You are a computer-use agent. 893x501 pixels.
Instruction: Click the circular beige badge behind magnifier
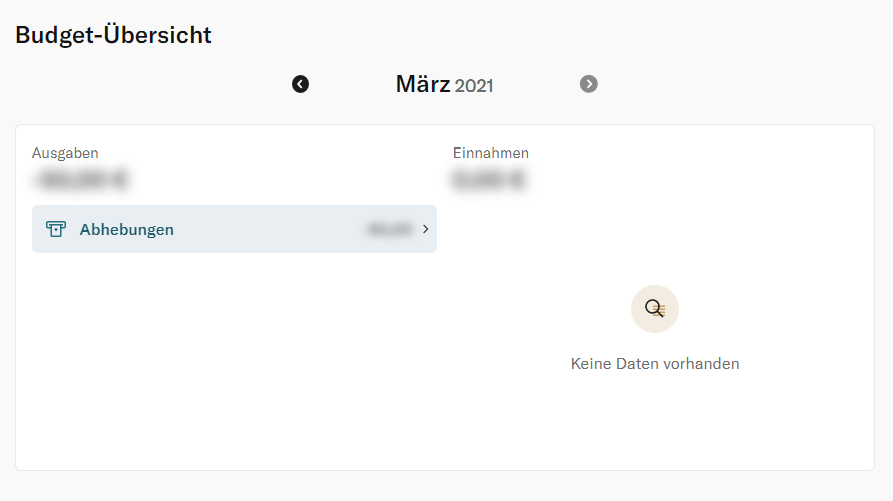654,309
